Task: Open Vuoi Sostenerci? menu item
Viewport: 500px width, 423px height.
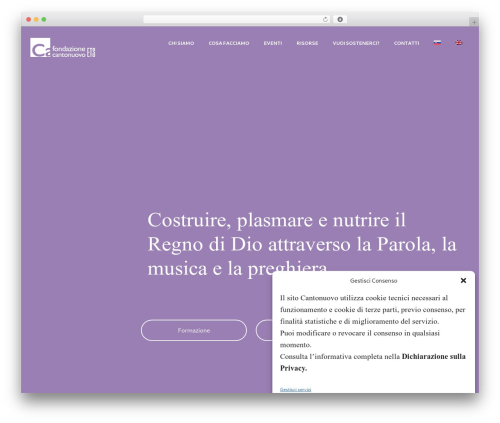Action: pyautogui.click(x=356, y=43)
